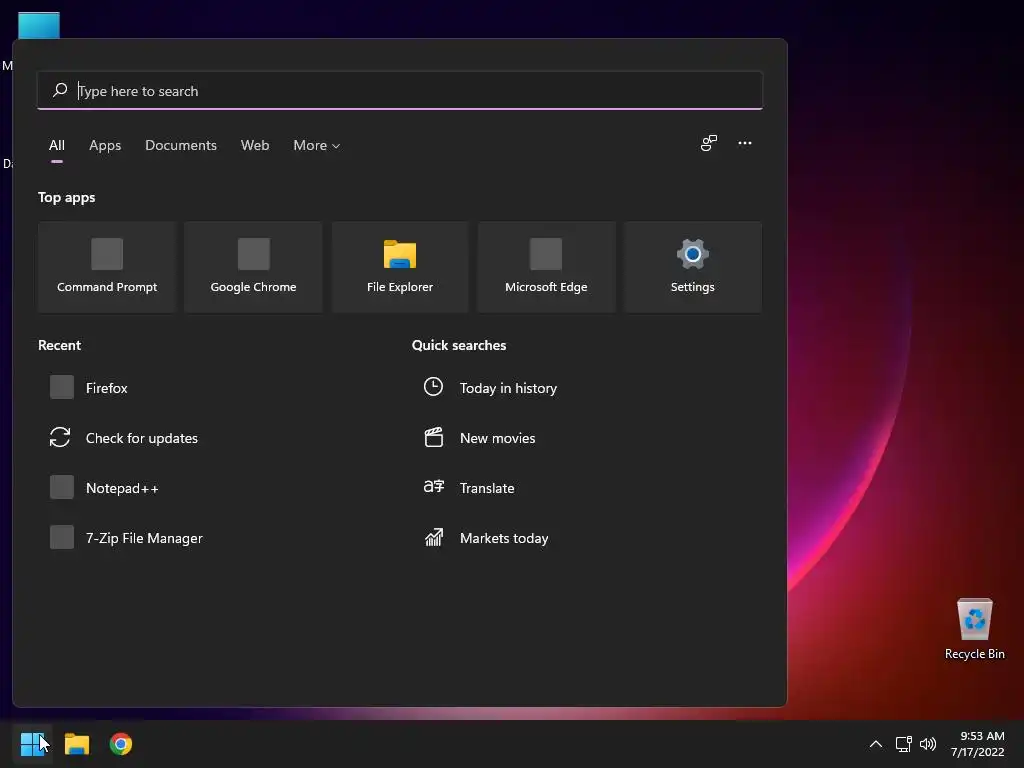Image resolution: width=1024 pixels, height=768 pixels.
Task: Open the search account options icon
Action: pos(709,143)
